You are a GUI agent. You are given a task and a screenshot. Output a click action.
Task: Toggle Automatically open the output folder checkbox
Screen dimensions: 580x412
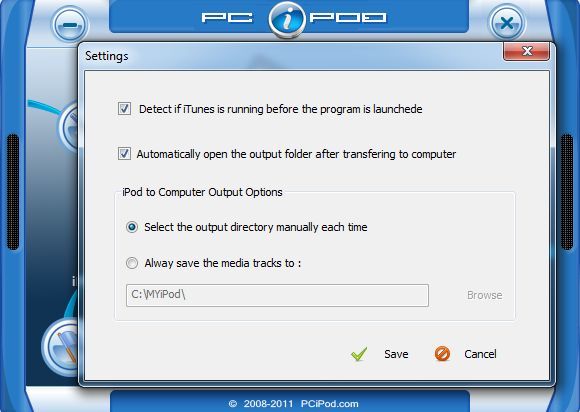[124, 153]
